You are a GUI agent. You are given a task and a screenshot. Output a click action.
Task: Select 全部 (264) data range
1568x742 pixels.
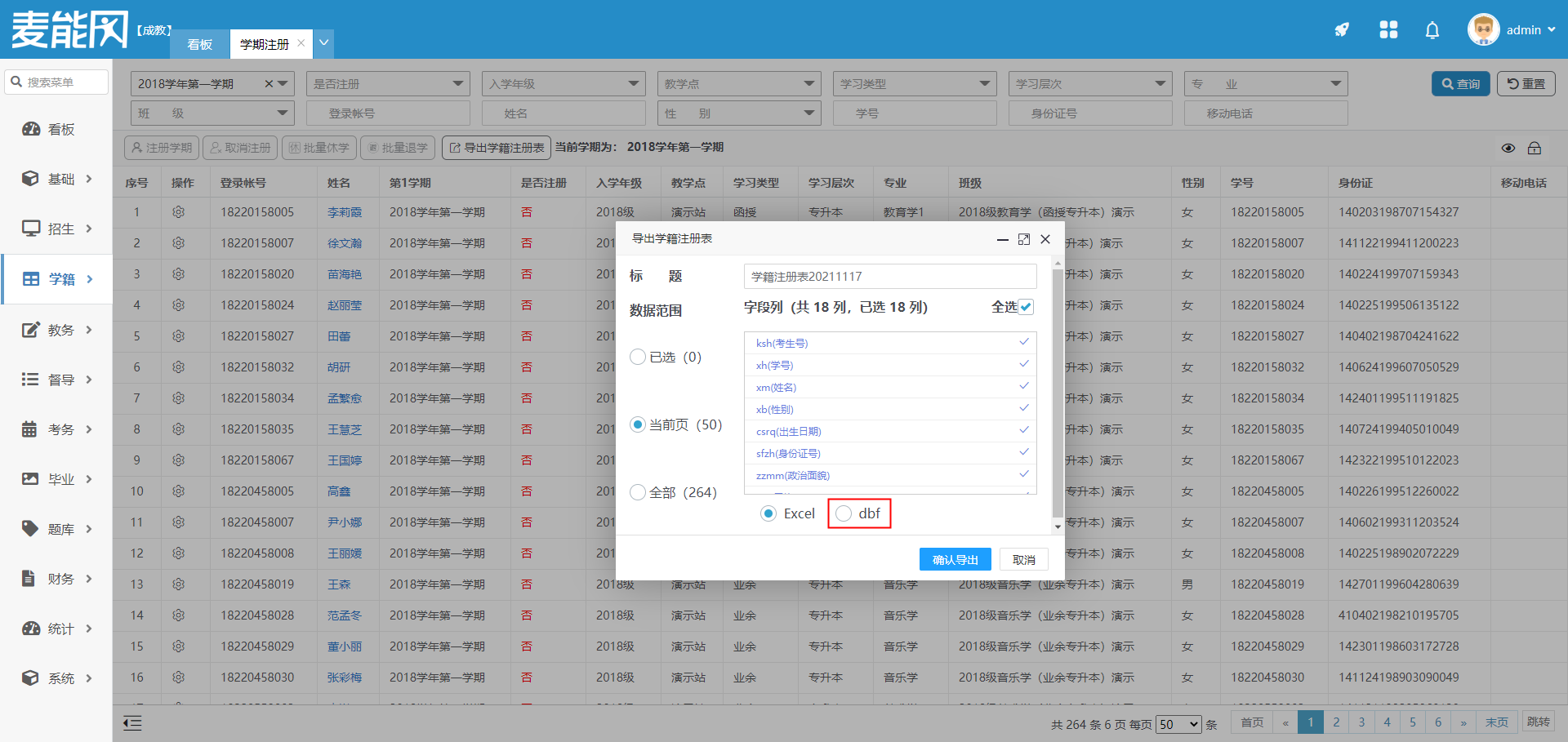point(638,492)
